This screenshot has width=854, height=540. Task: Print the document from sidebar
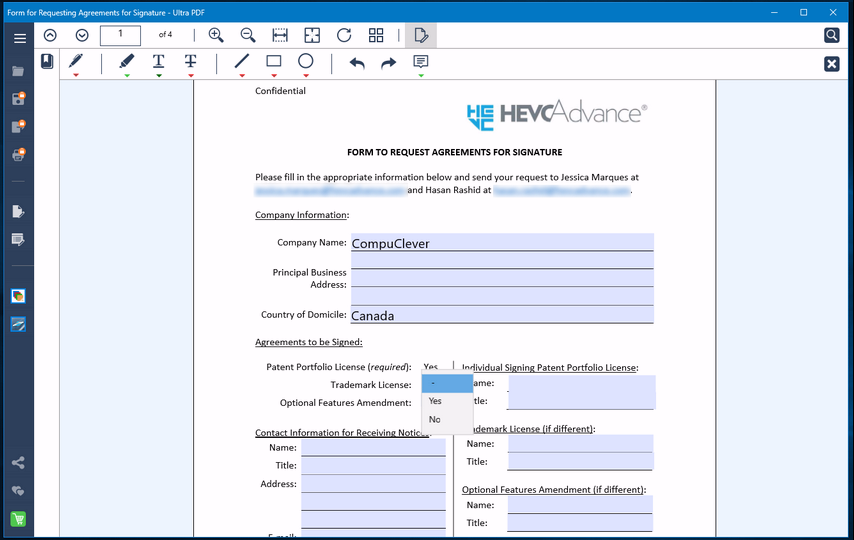[19, 155]
